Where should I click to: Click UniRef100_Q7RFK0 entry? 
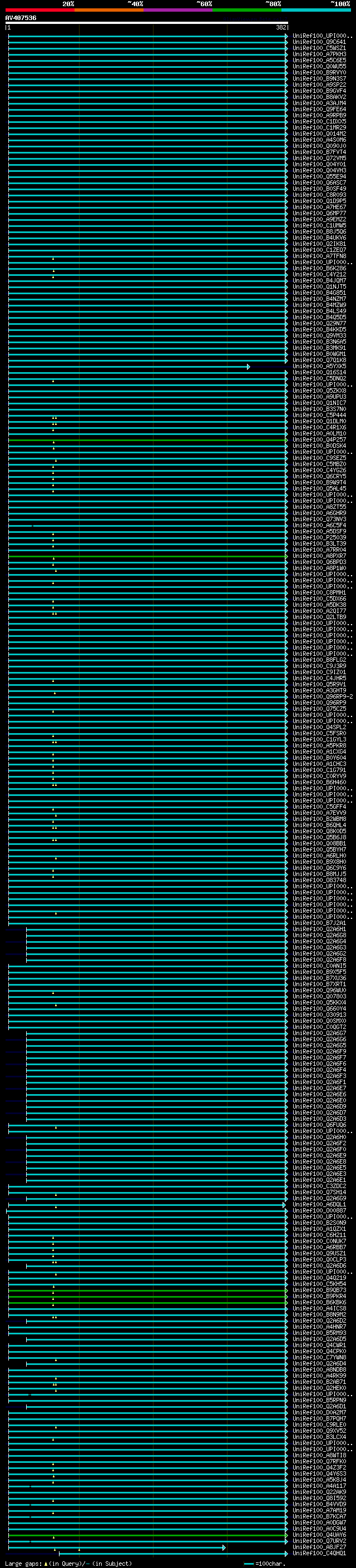(x=319, y=1461)
